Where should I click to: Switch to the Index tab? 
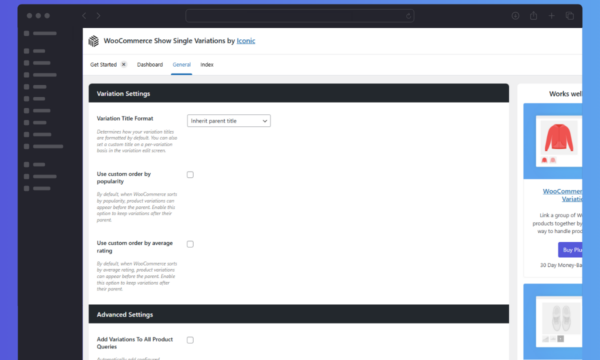[207, 65]
